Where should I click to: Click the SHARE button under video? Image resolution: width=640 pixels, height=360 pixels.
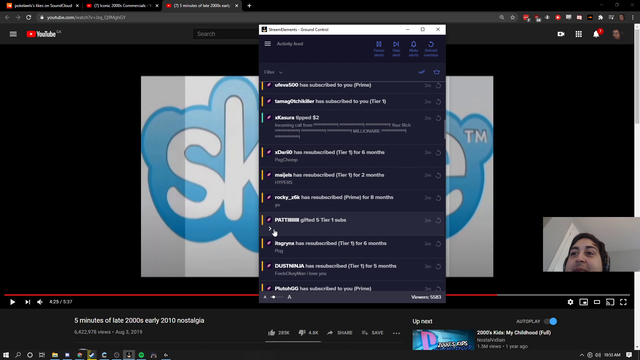pyautogui.click(x=340, y=333)
